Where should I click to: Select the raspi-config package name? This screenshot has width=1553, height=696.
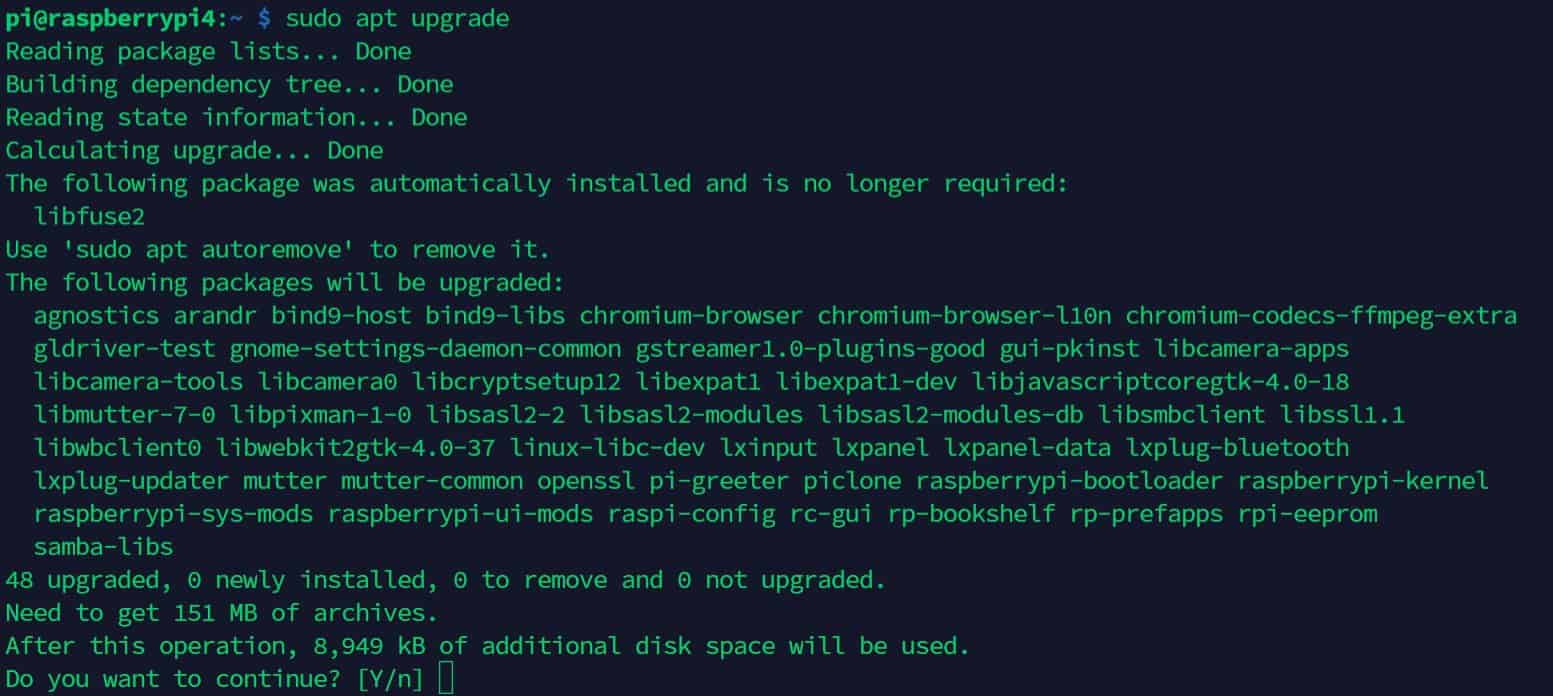[697, 513]
